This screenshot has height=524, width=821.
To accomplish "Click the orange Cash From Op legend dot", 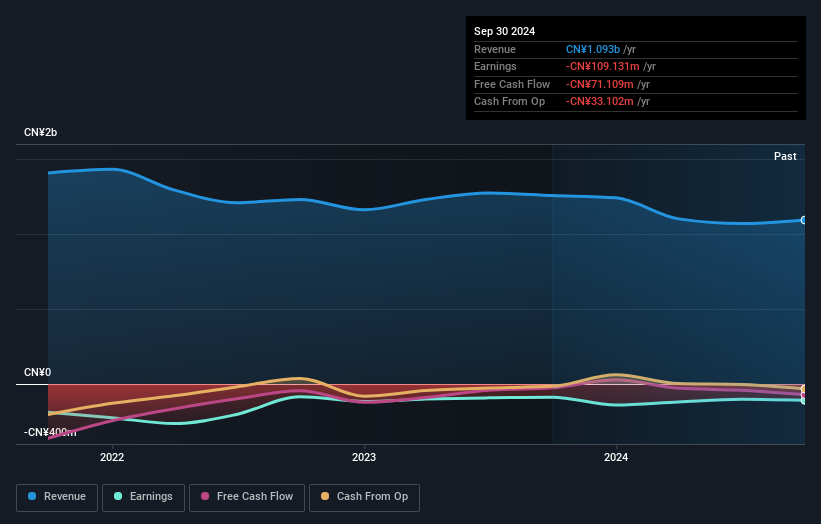I will [x=325, y=496].
